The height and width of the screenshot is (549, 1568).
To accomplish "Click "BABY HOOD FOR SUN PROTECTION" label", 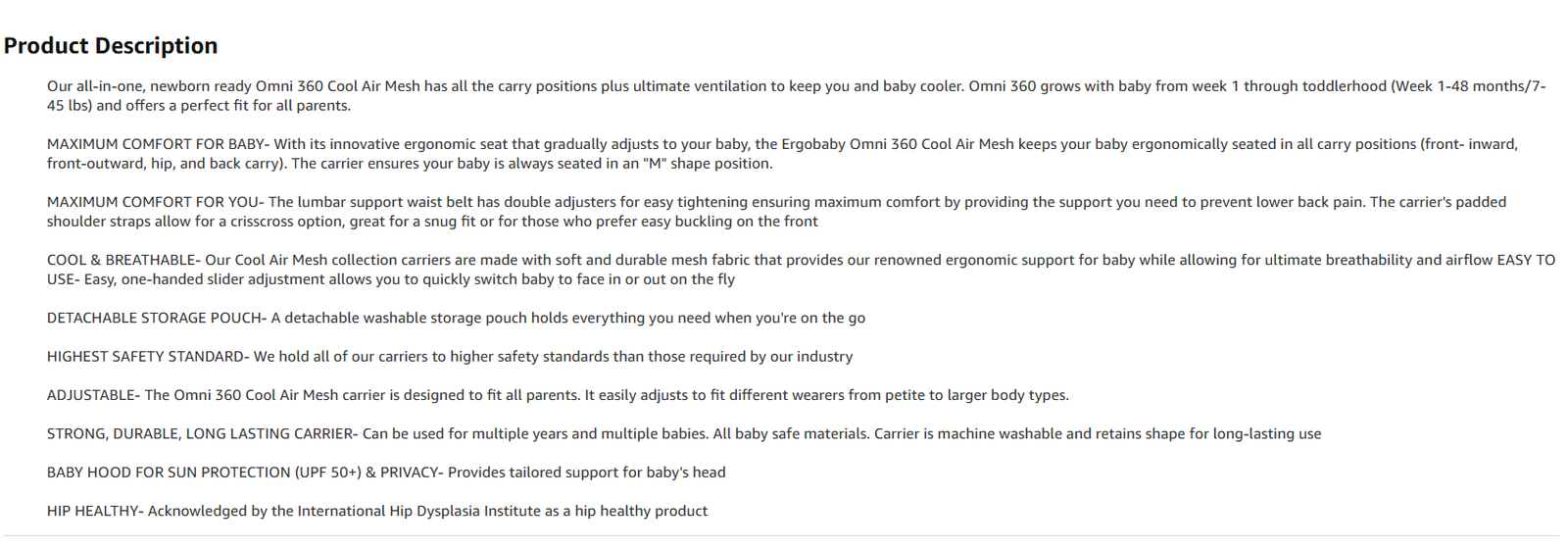I will [169, 473].
